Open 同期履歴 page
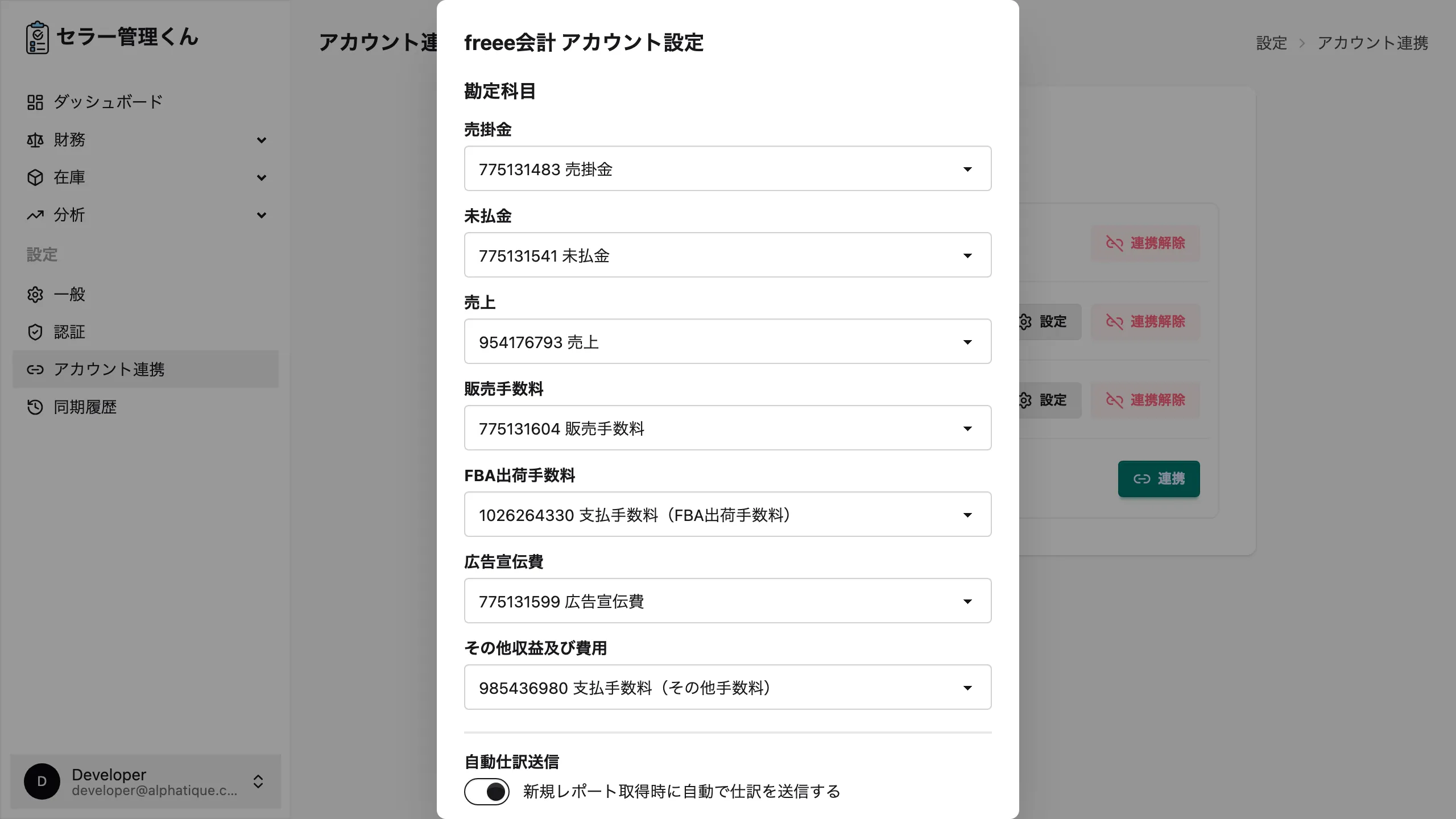Image resolution: width=1456 pixels, height=819 pixels. coord(146,407)
